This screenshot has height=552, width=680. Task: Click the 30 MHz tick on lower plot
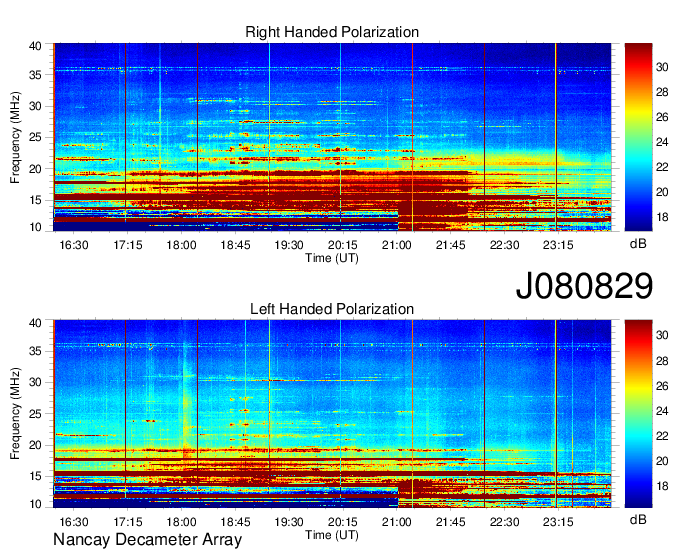click(35, 382)
